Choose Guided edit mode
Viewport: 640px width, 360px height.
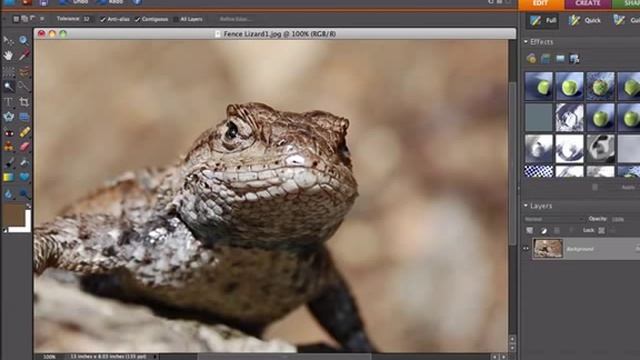(x=626, y=20)
